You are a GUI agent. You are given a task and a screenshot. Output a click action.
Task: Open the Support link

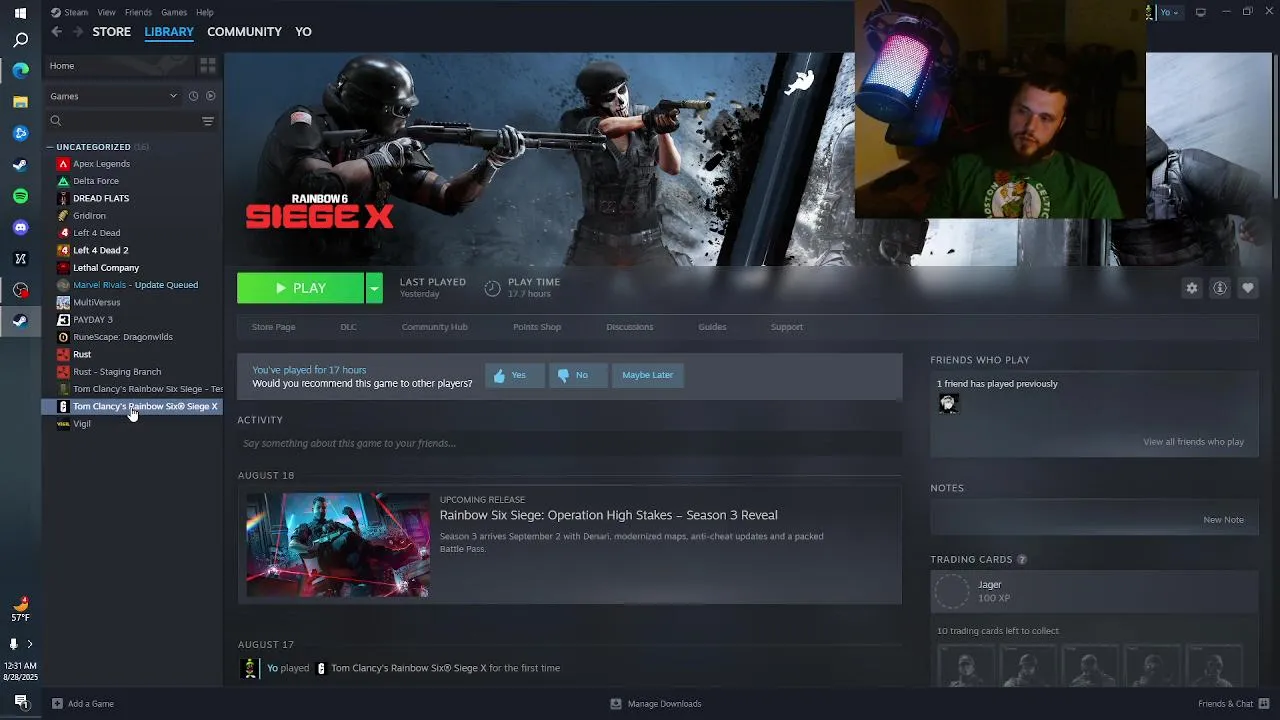pyautogui.click(x=786, y=327)
